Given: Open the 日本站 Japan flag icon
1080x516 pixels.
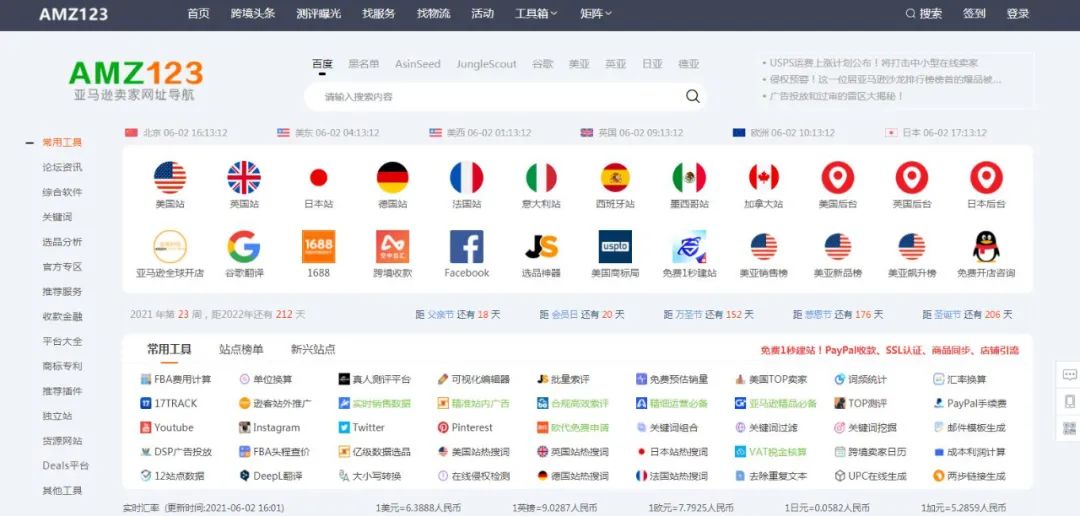Looking at the screenshot, I should point(318,178).
